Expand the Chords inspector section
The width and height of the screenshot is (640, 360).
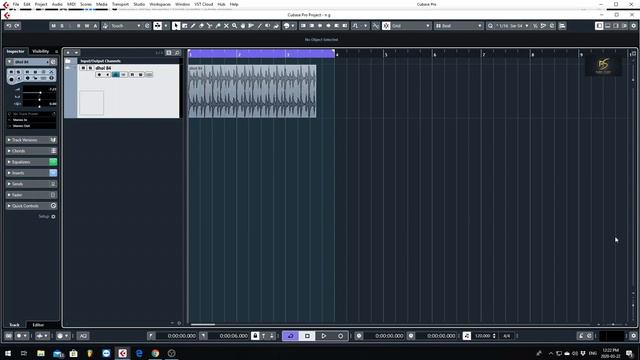click(31, 151)
